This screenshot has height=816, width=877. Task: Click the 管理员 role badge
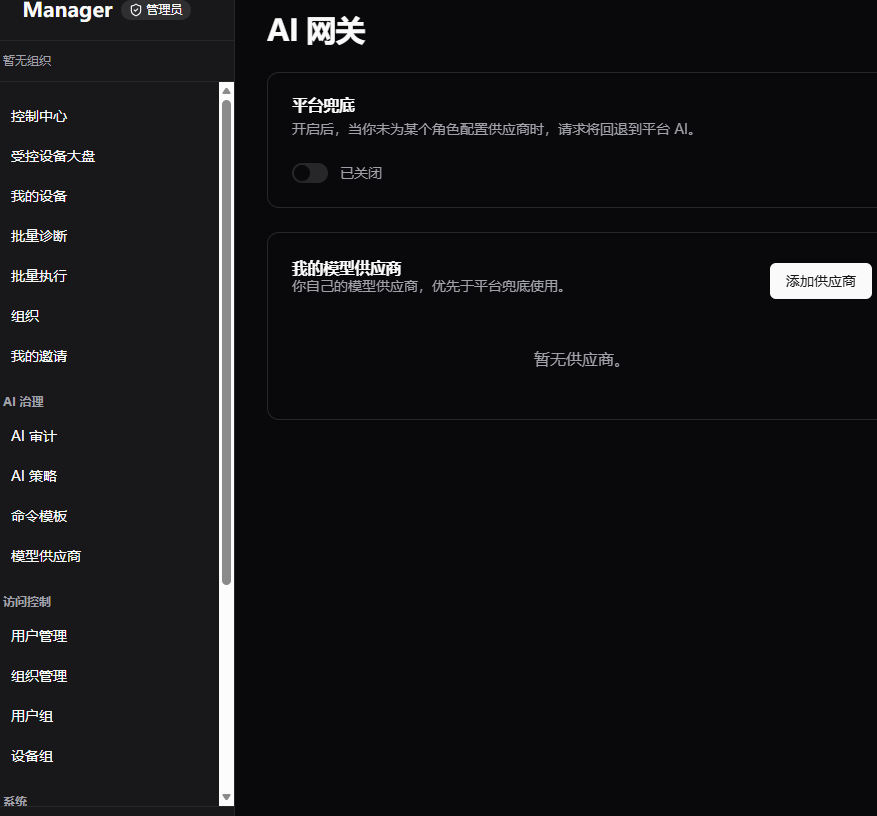[x=156, y=10]
